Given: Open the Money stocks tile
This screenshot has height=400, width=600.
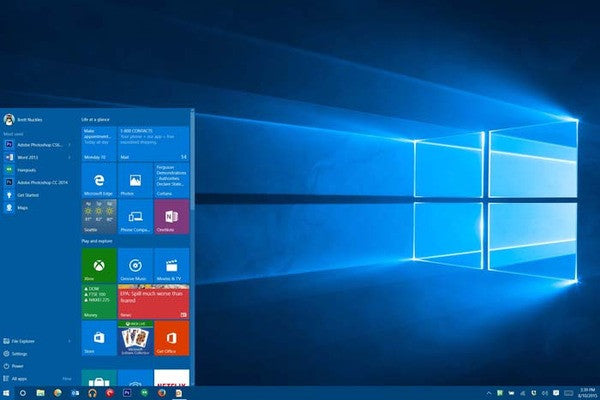Looking at the screenshot, I should point(99,302).
